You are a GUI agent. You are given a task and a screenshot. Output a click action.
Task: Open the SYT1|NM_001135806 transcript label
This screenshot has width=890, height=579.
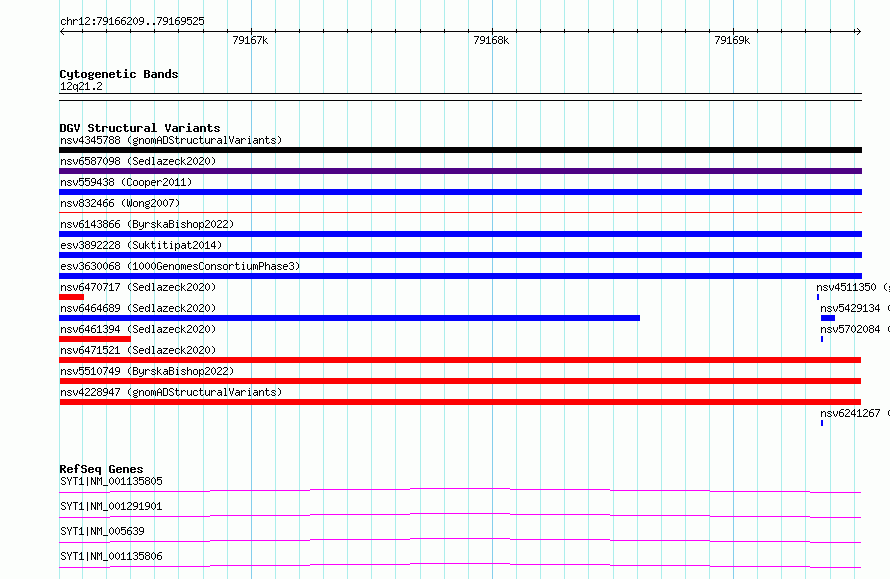pyautogui.click(x=111, y=556)
